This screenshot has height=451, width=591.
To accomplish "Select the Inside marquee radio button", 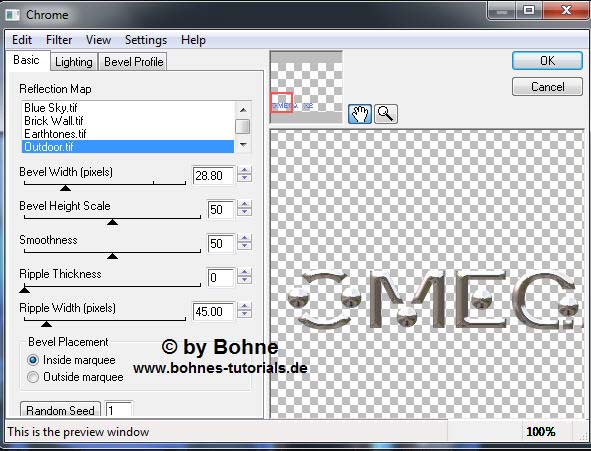I will 33,360.
